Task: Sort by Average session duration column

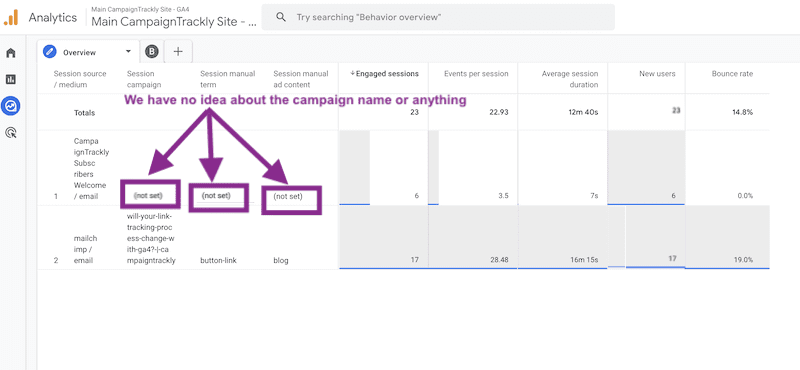Action: coord(570,79)
